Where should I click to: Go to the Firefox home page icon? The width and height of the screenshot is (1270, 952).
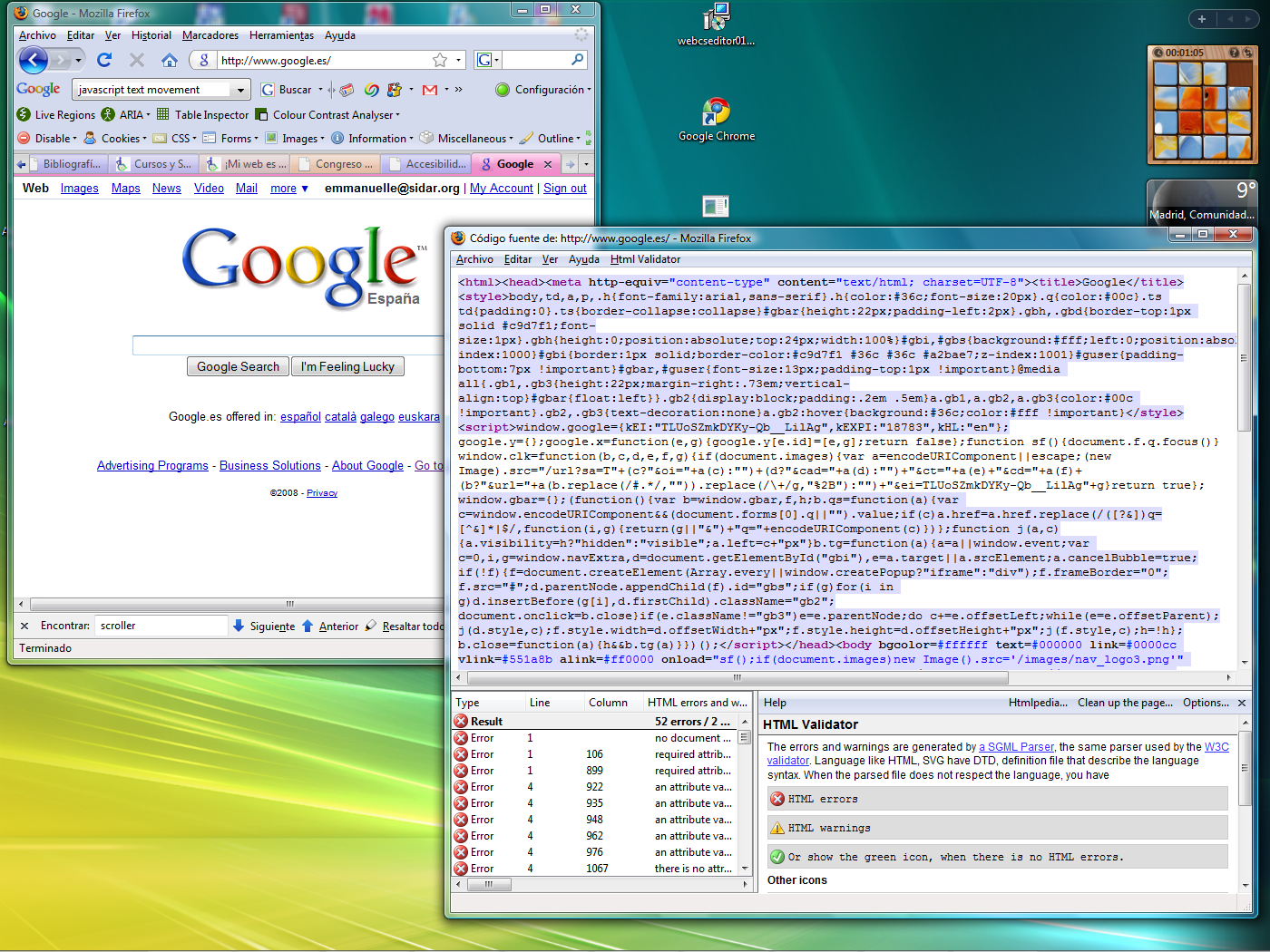[x=170, y=60]
